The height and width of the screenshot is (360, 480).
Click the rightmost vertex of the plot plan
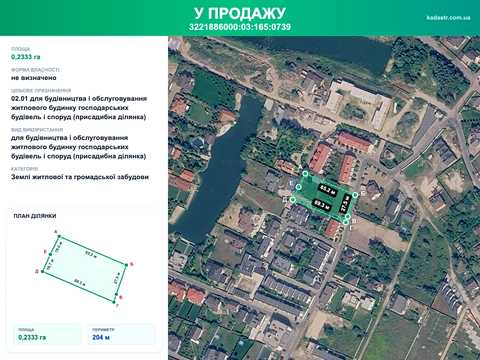pos(127,265)
